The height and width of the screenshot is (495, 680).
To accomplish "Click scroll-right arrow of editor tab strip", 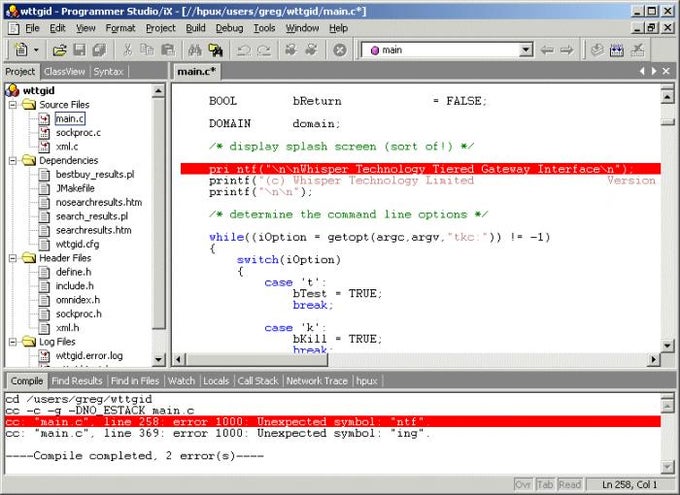I will point(654,72).
